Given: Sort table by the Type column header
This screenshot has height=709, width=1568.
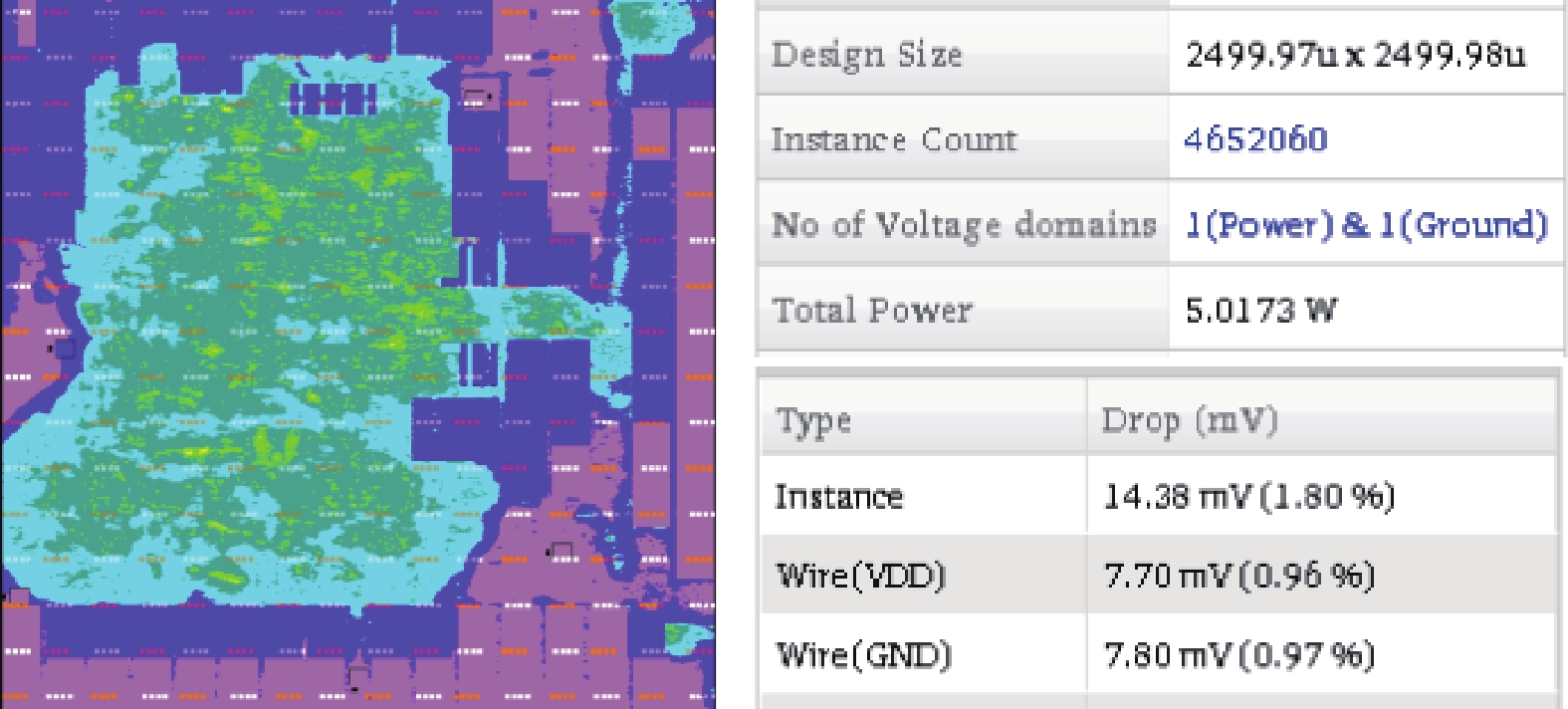Looking at the screenshot, I should 813,421.
